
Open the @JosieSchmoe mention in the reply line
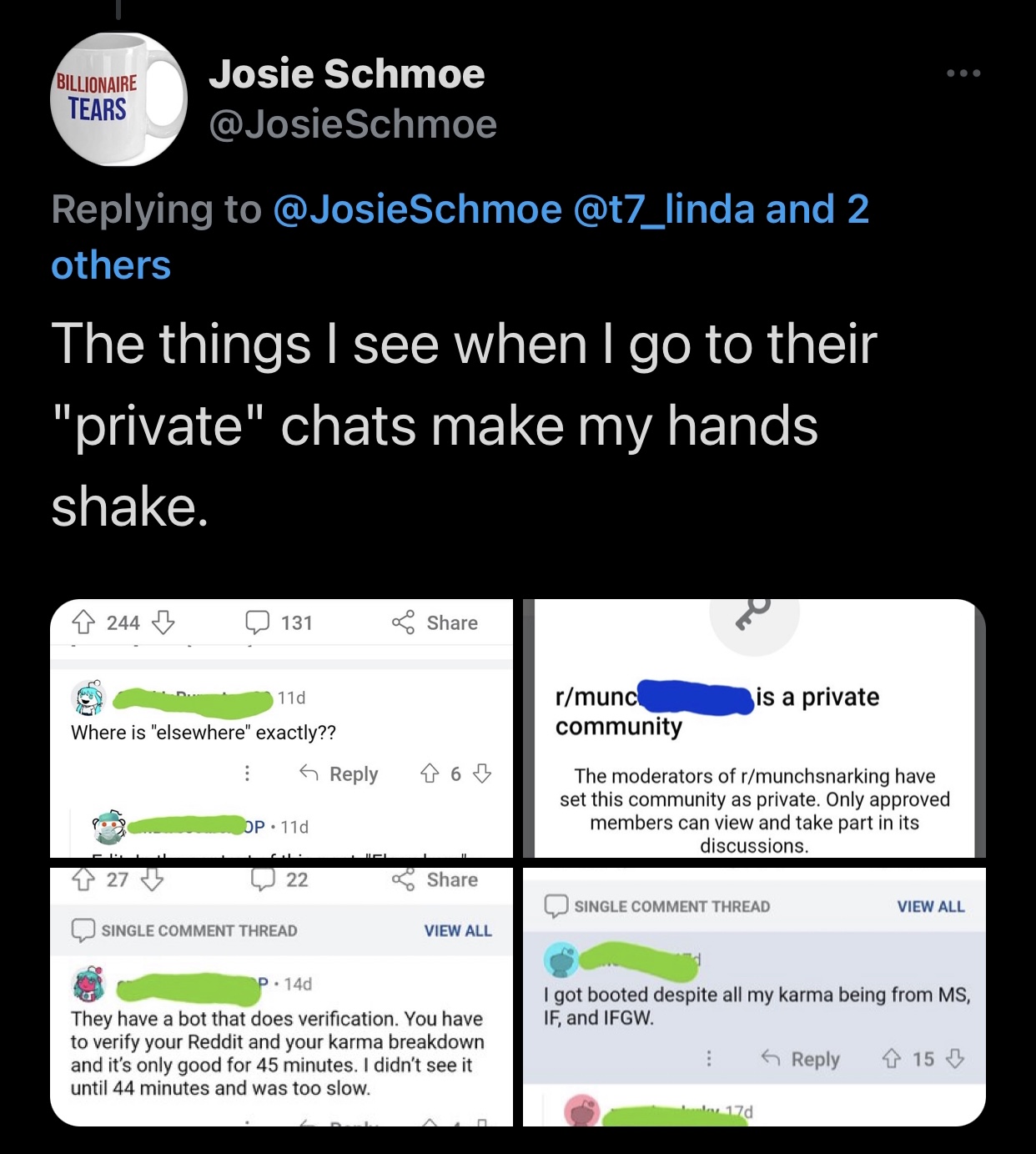418,209
